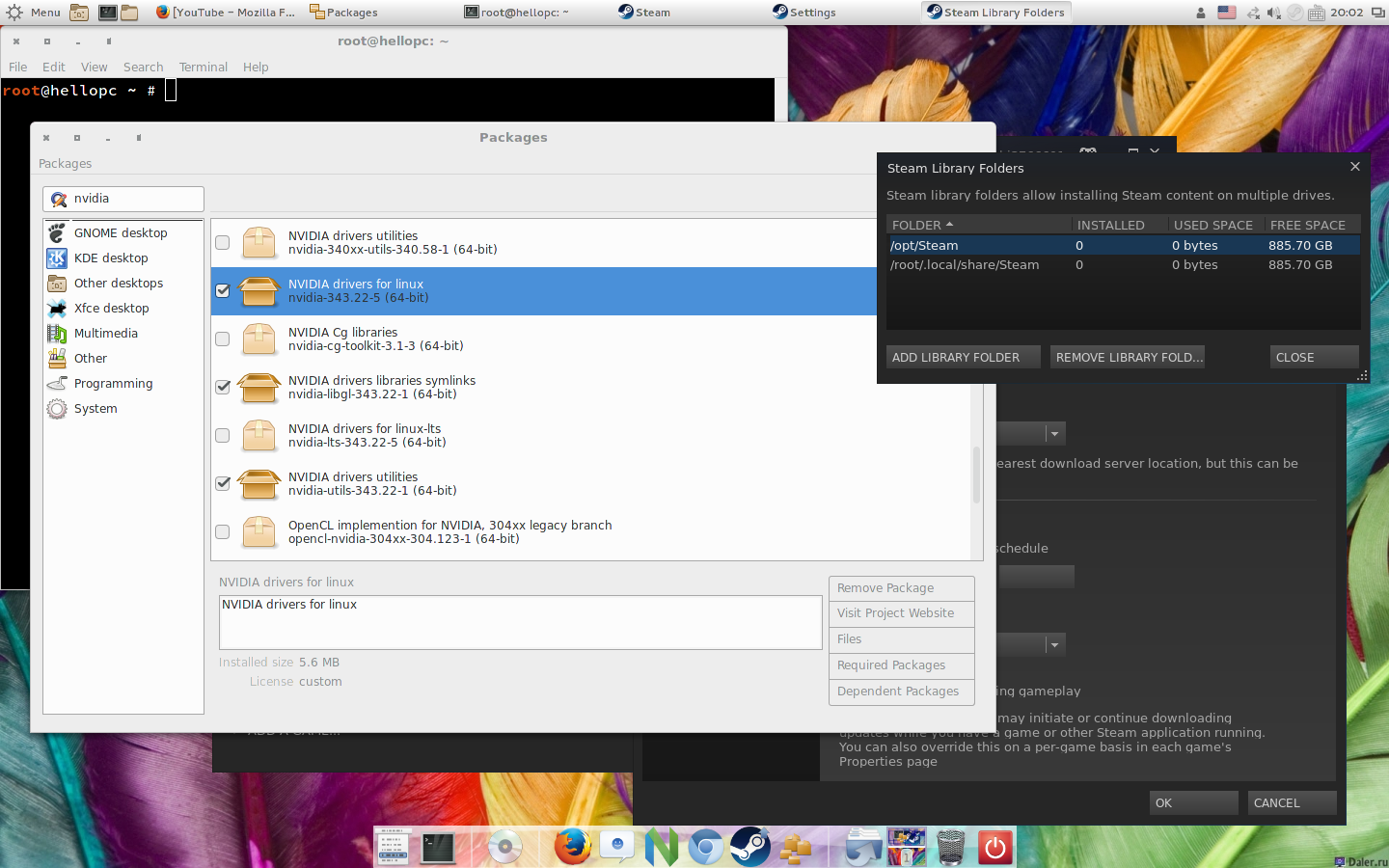
Task: Click the US flag keyboard layout indicator
Action: point(1227,13)
